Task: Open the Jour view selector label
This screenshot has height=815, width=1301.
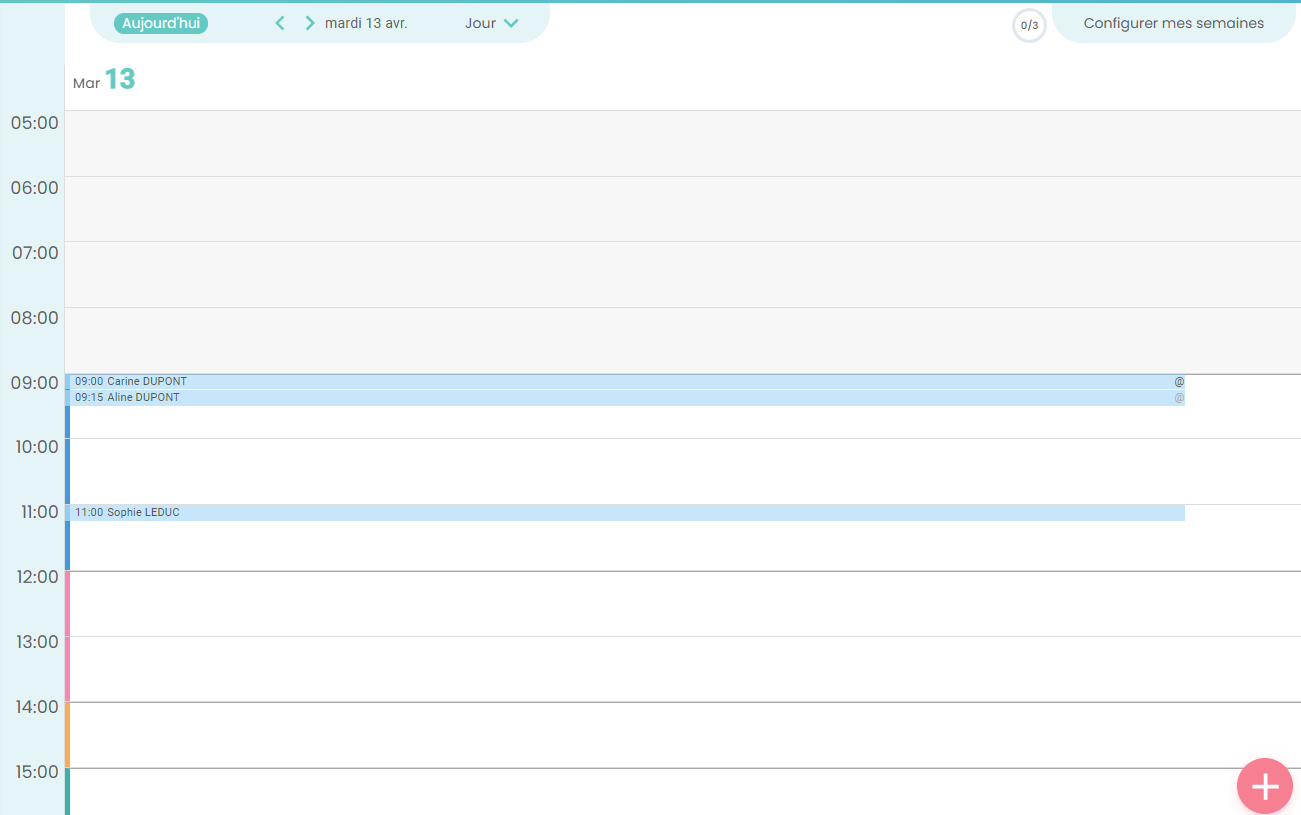Action: (480, 23)
